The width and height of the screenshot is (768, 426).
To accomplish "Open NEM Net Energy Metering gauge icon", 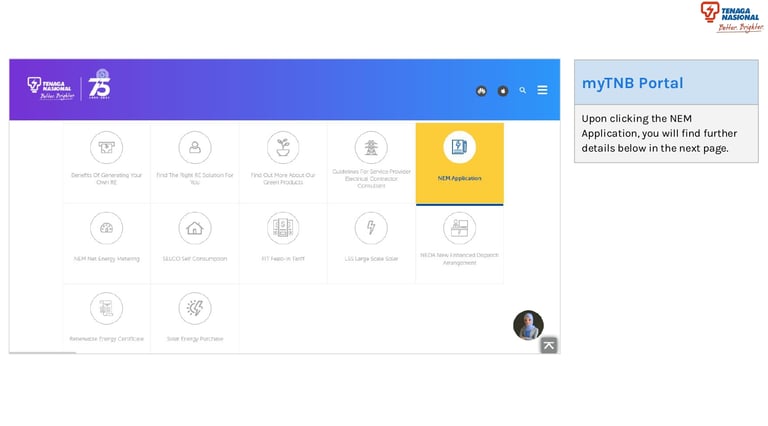I will click(106, 228).
